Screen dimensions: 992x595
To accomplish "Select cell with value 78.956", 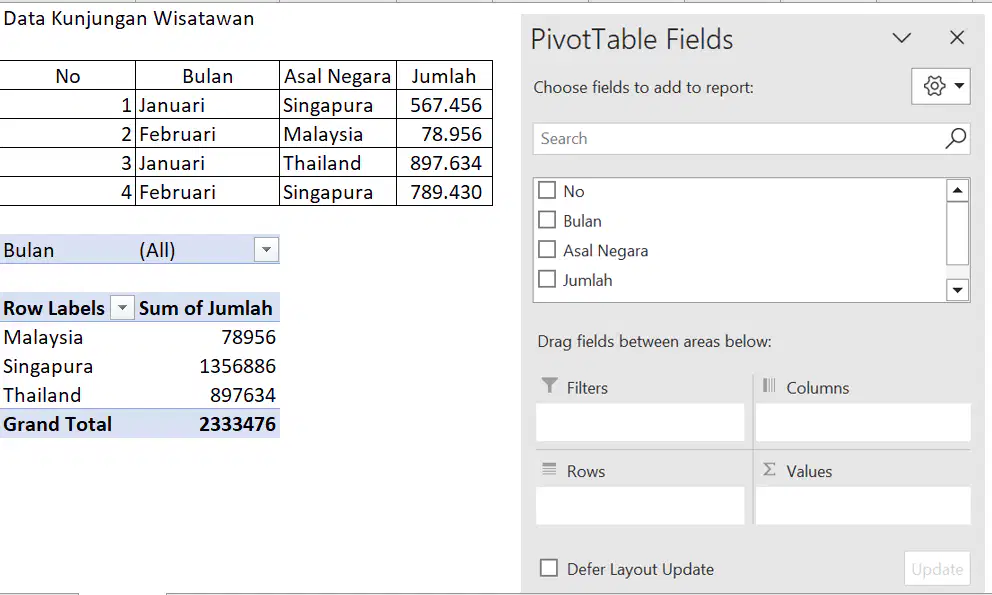I will click(x=444, y=134).
